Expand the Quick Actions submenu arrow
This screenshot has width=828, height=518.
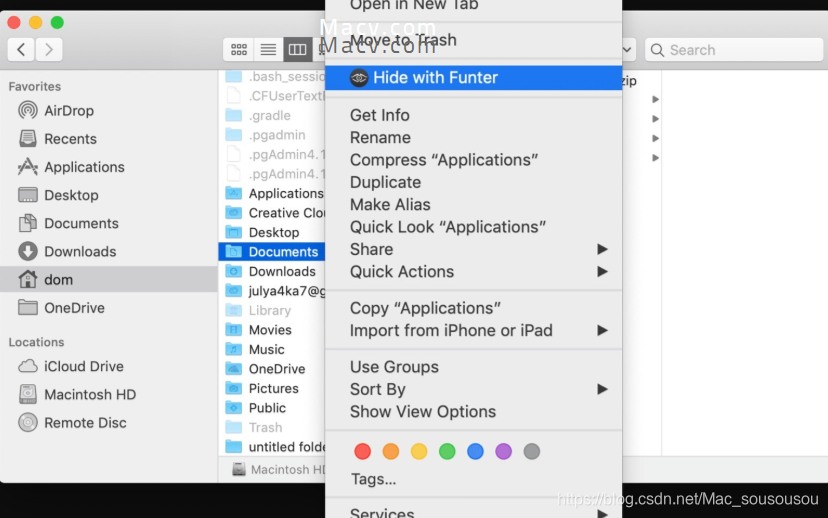[602, 271]
